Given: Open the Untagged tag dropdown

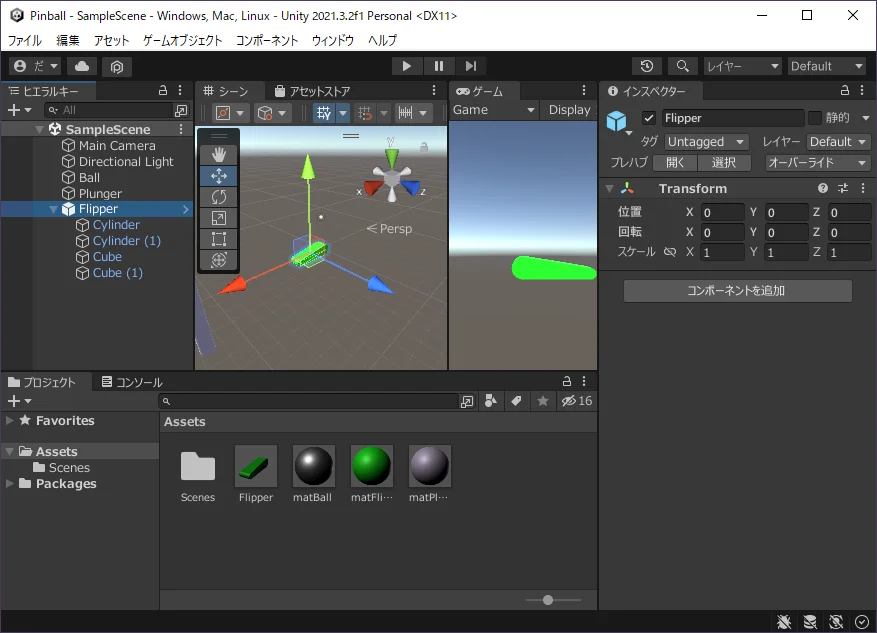Looking at the screenshot, I should (706, 142).
